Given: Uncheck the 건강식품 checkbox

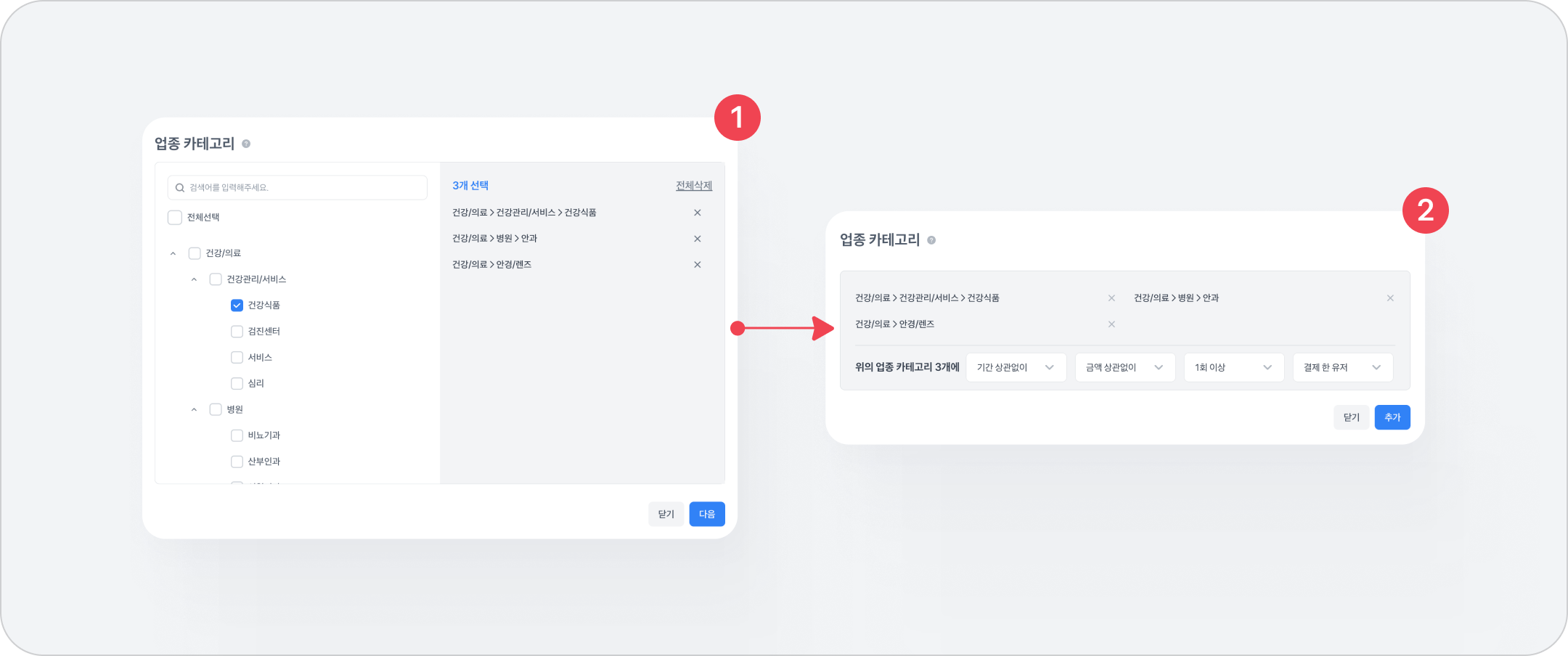Looking at the screenshot, I should point(237,306).
